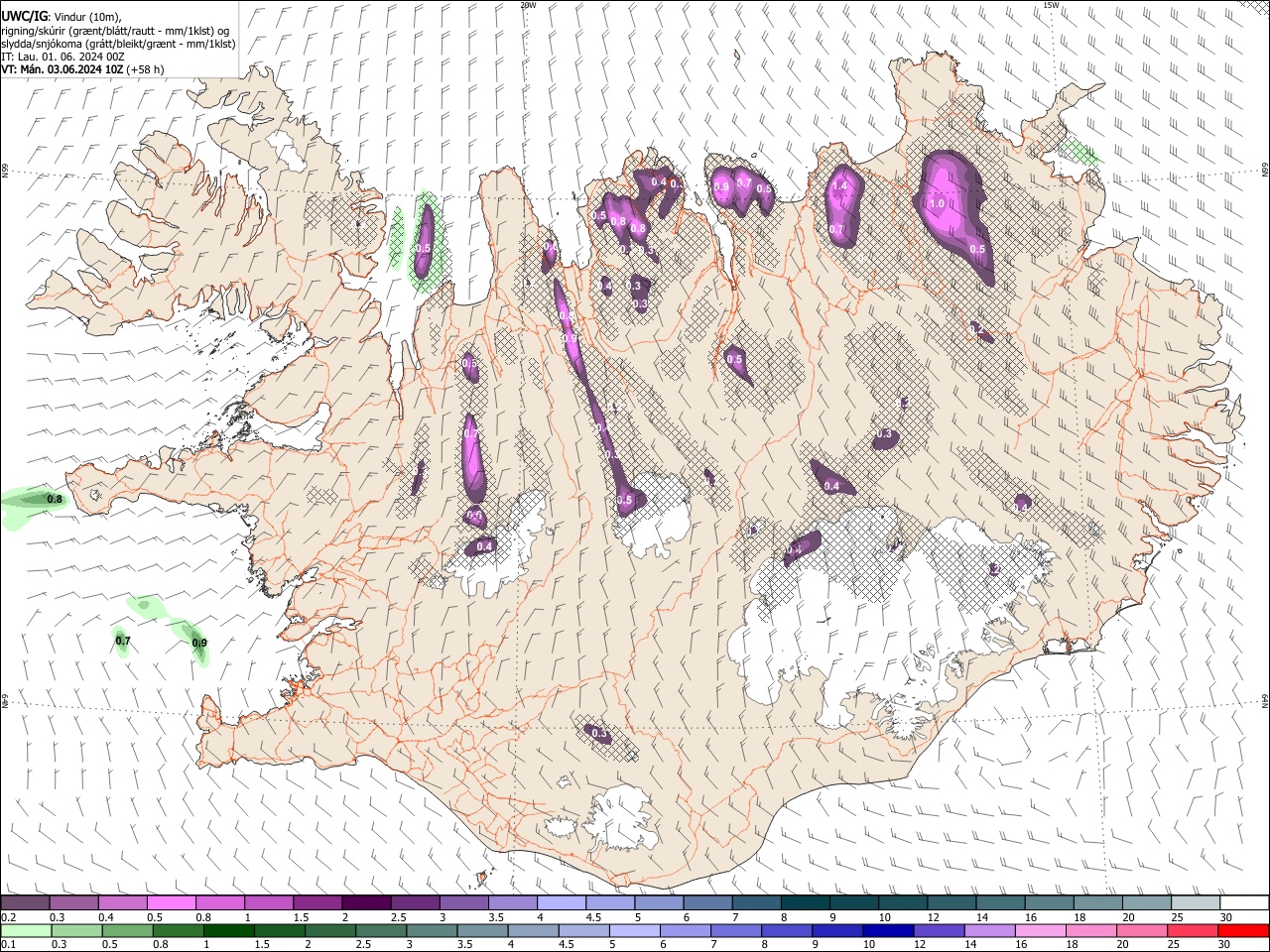Pick upper-row swatch between 6 and 7
1270x952 pixels.
[706, 902]
